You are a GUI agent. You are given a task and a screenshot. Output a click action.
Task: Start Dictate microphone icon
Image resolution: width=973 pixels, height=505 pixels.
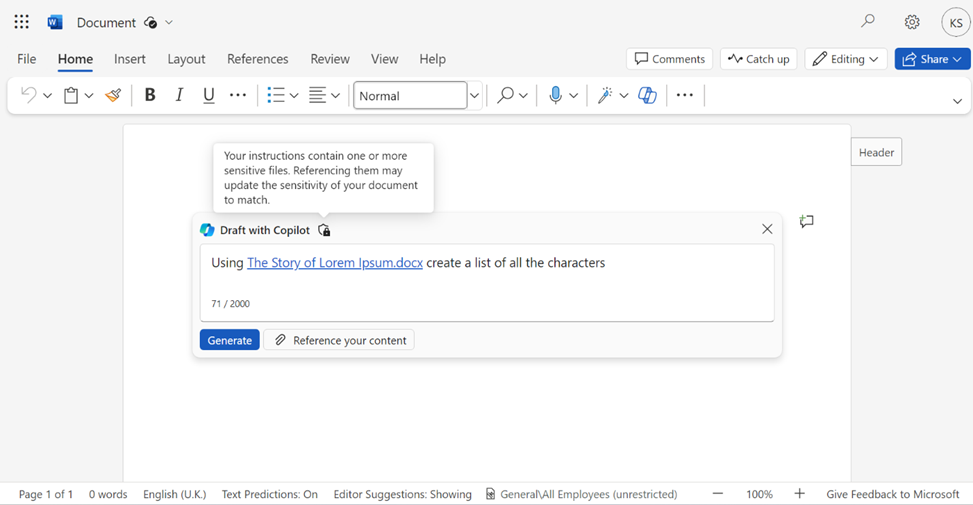pos(555,95)
